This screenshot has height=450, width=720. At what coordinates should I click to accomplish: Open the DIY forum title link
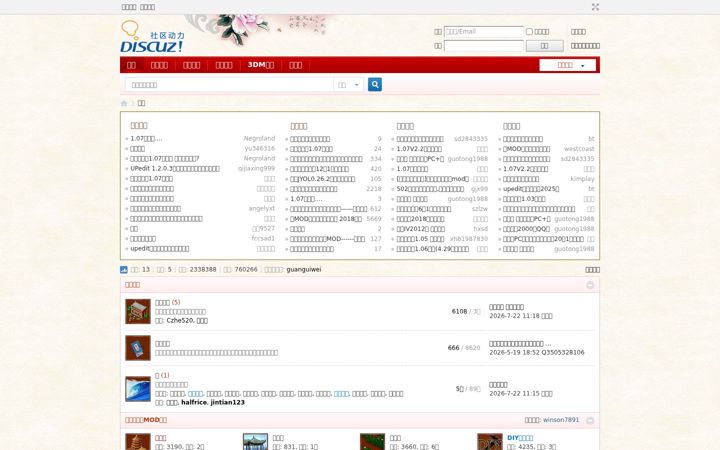point(520,438)
